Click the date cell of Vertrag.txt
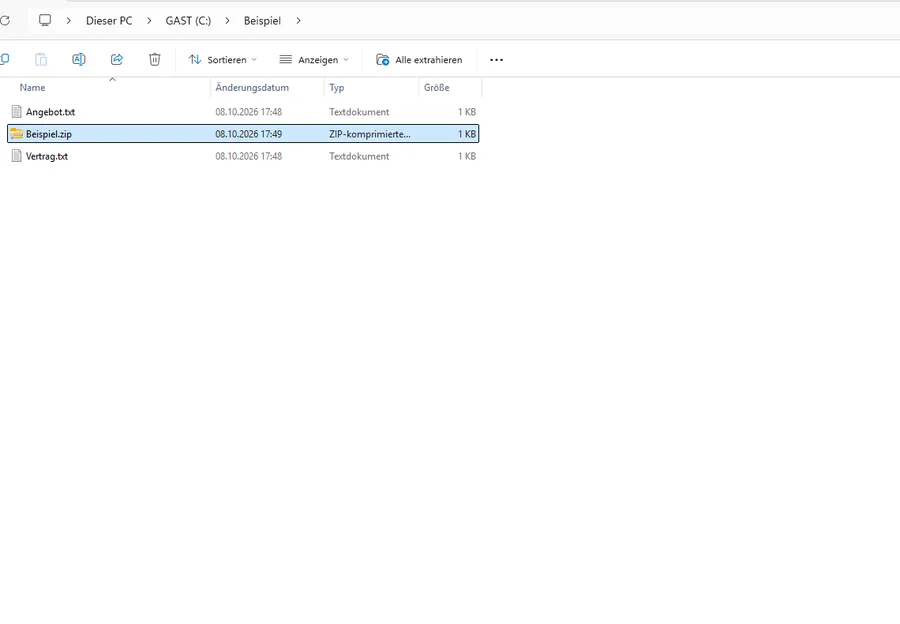This screenshot has height=624, width=900. (x=249, y=156)
